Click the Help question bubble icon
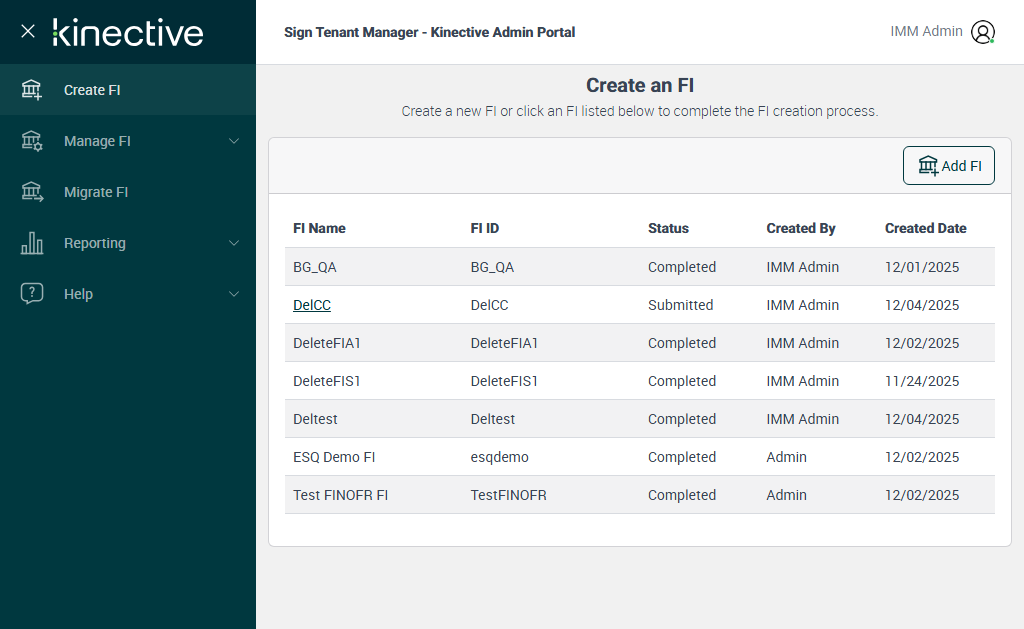1024x629 pixels. (32, 294)
